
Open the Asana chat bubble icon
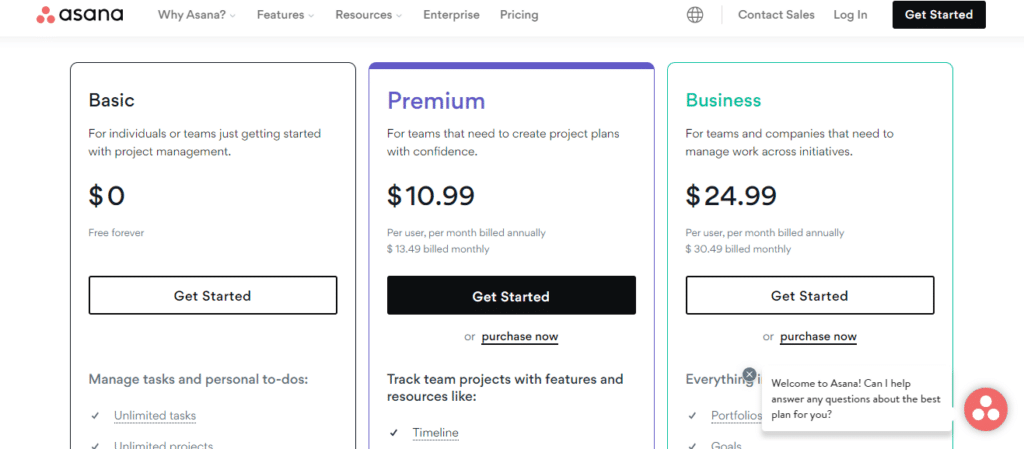(x=985, y=409)
